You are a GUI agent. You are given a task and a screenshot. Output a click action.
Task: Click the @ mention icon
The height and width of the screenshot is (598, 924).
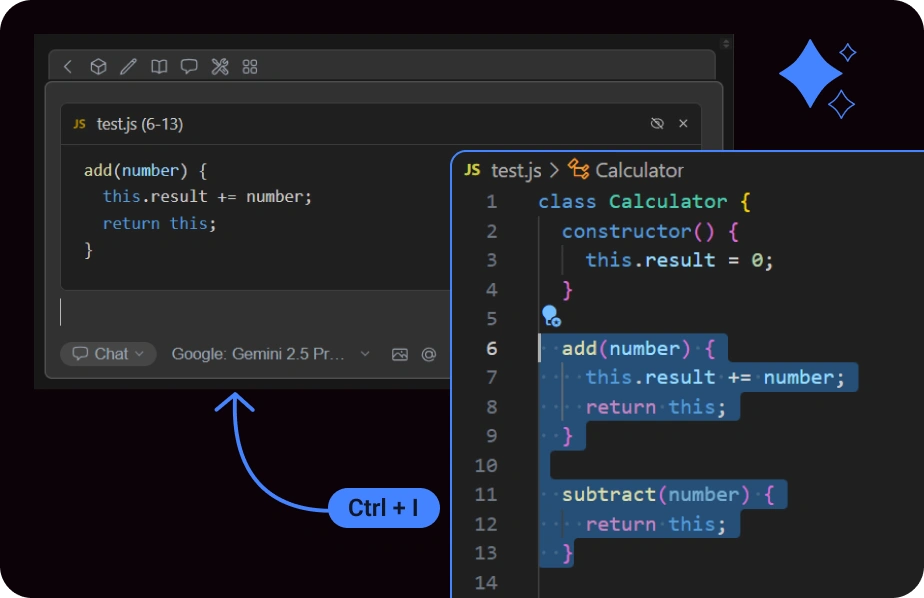429,354
